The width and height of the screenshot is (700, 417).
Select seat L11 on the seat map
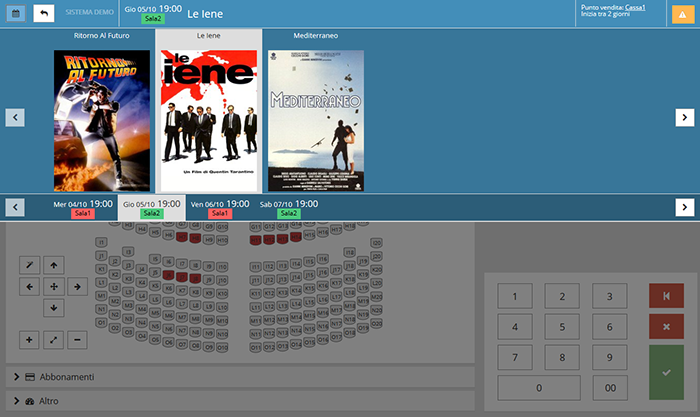[x=255, y=307]
